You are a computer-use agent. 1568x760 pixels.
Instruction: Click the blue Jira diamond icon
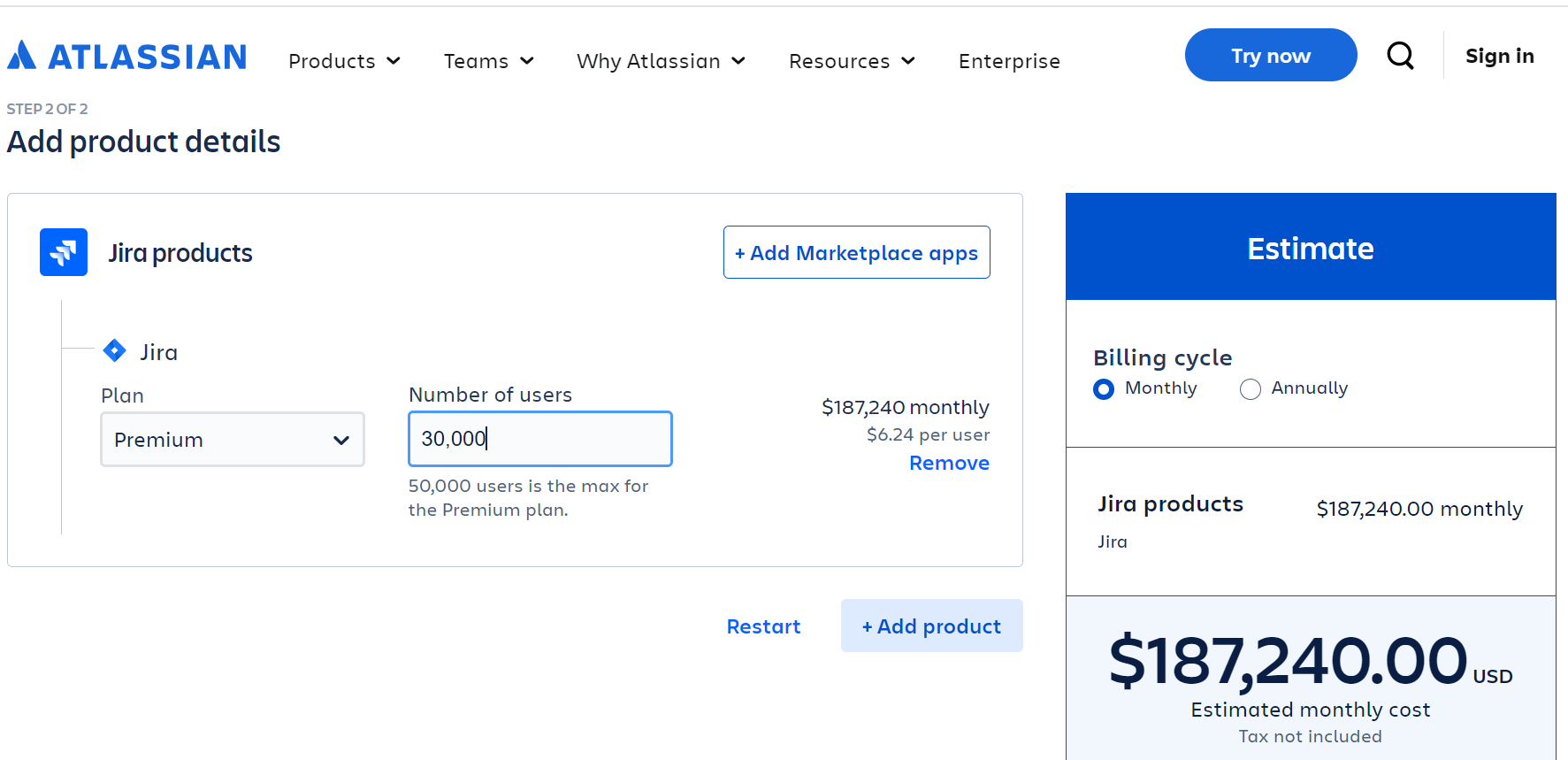point(114,351)
